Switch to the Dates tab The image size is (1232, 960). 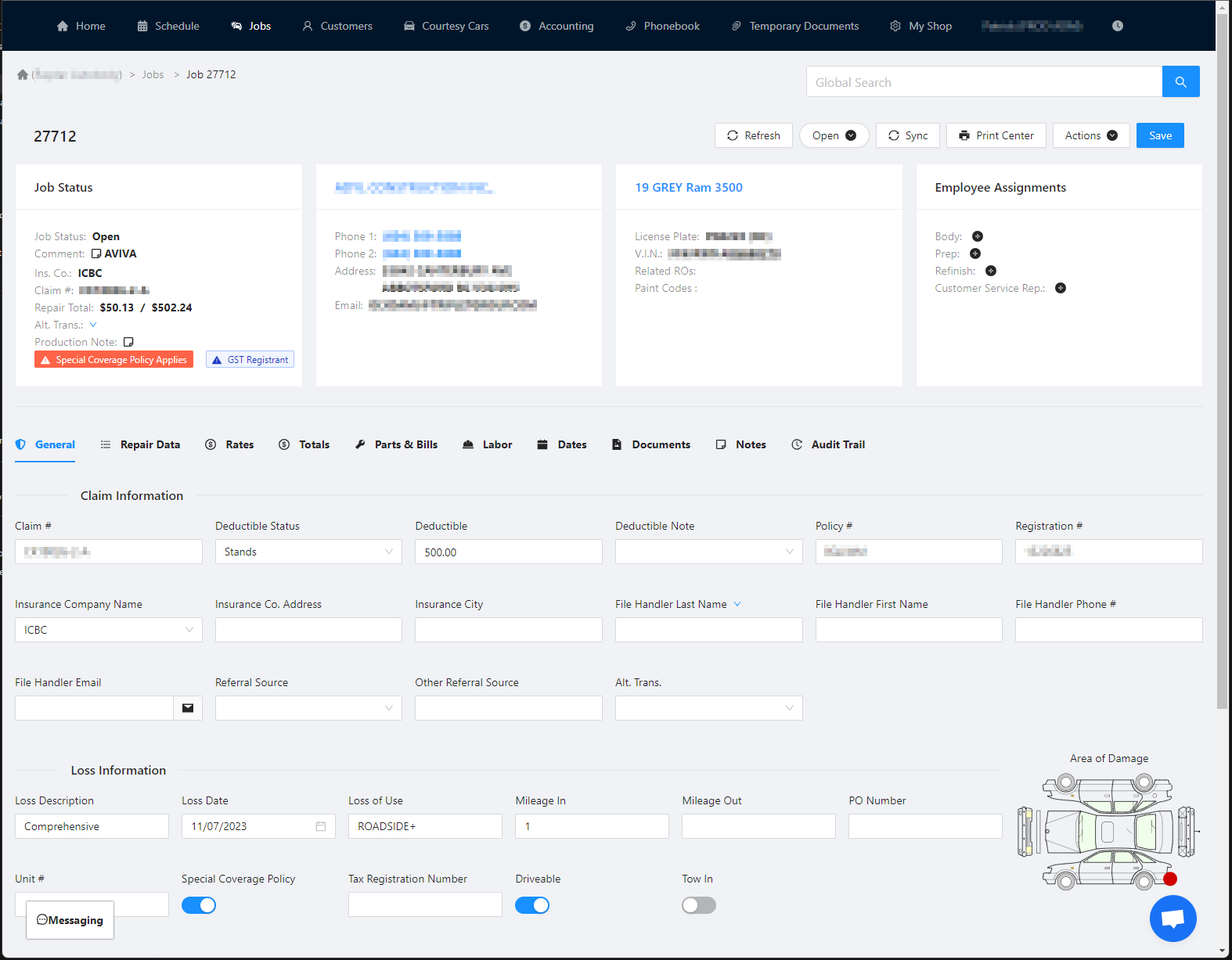[x=562, y=444]
